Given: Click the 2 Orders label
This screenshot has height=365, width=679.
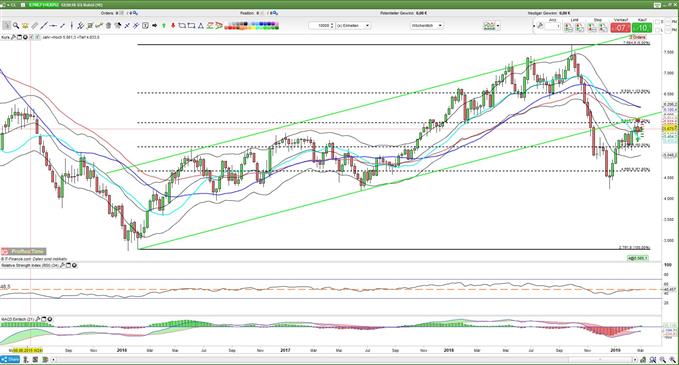Looking at the screenshot, I should (638, 37).
